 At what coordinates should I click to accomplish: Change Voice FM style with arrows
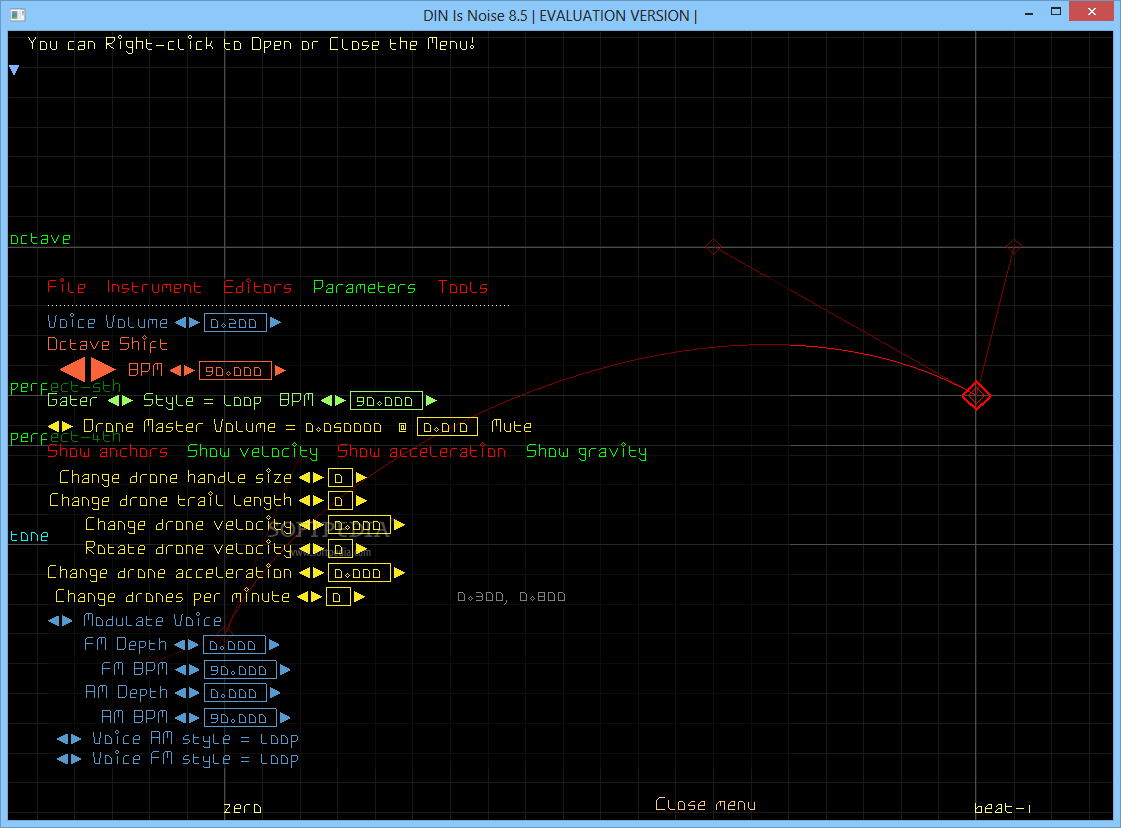(69, 759)
